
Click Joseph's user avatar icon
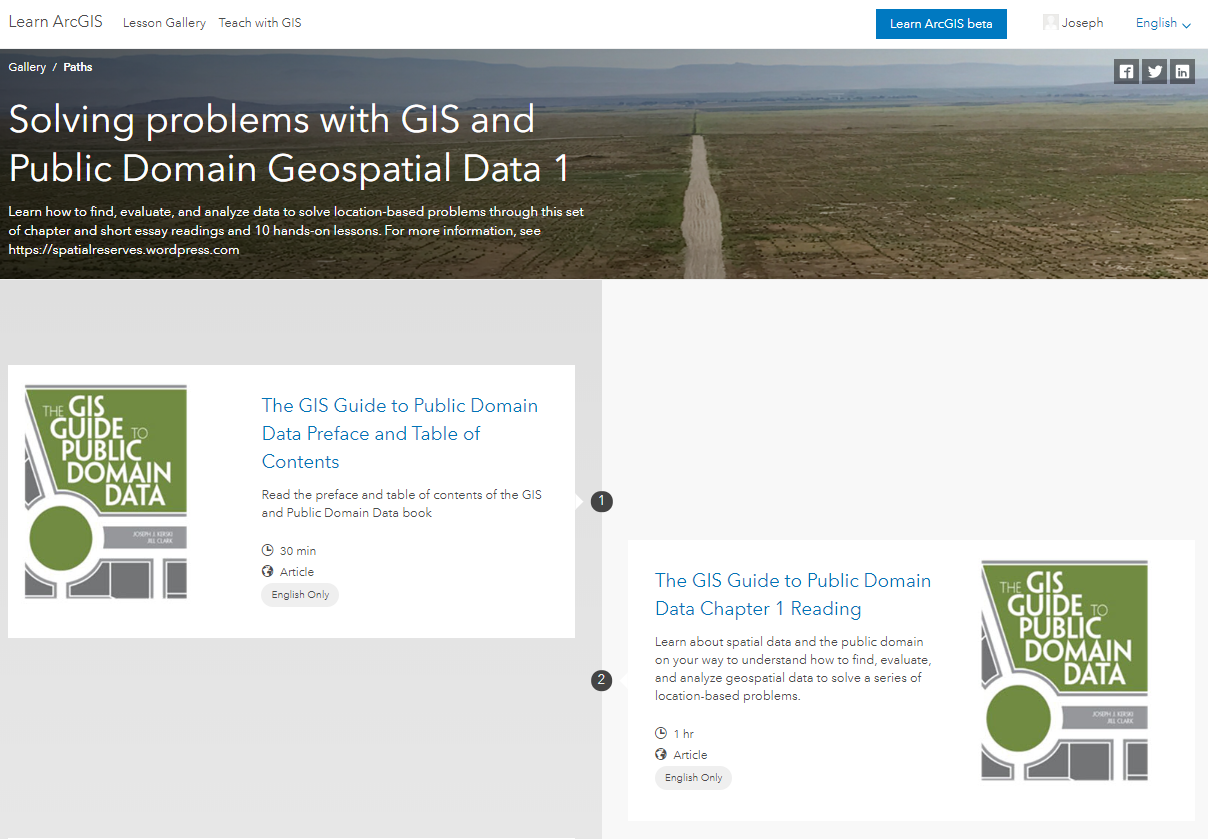1050,23
